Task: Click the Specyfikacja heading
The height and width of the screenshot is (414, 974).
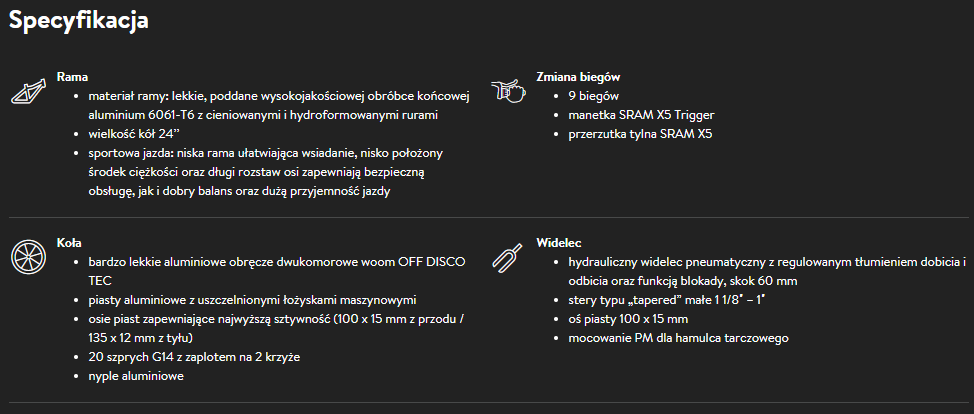Action: [79, 20]
